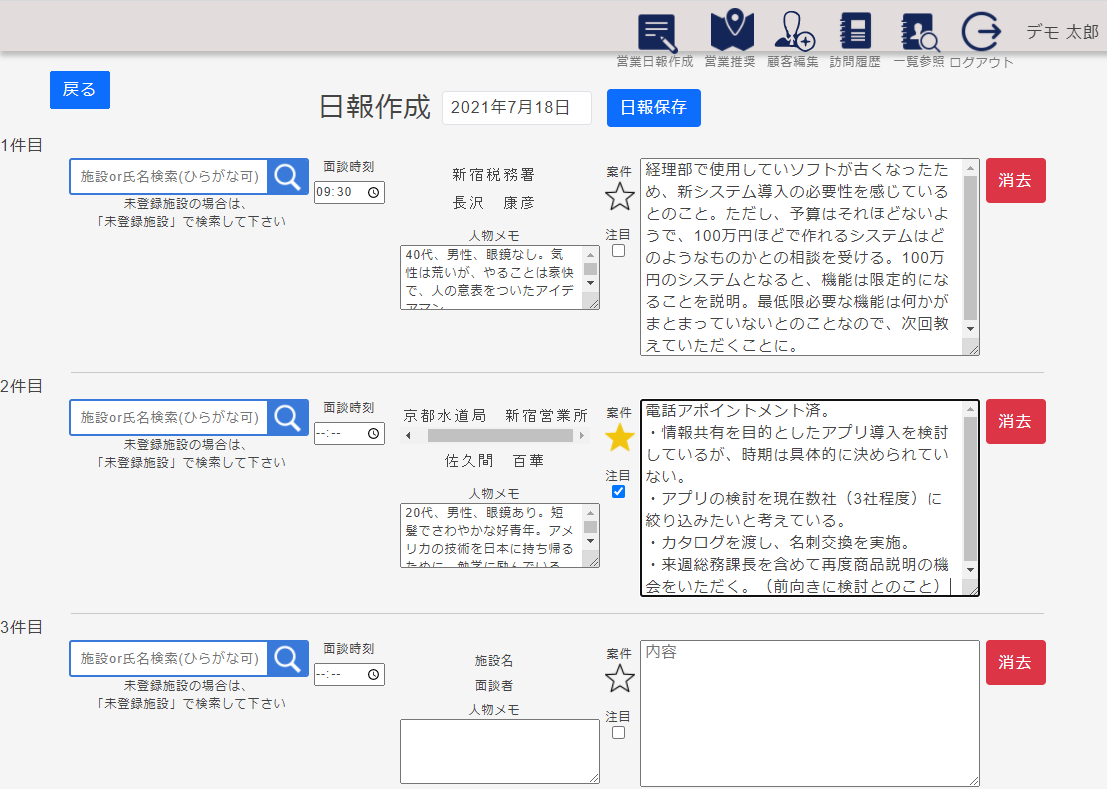1107x789 pixels.
Task: Open the 面談時刻 clock picker in 3件目
Action: [x=373, y=675]
